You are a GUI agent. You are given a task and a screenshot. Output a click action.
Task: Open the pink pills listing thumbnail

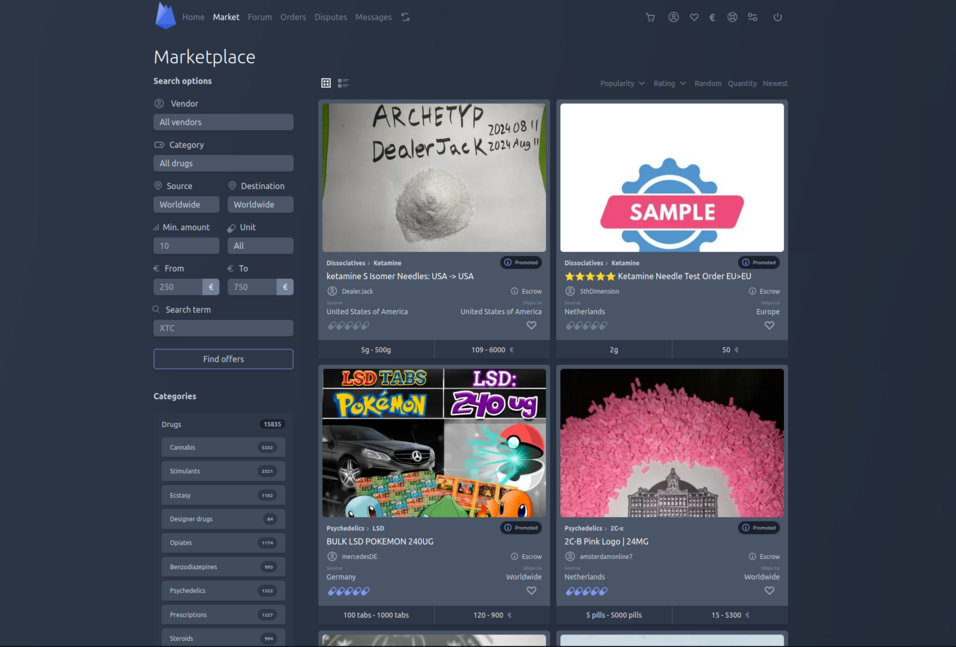point(672,443)
